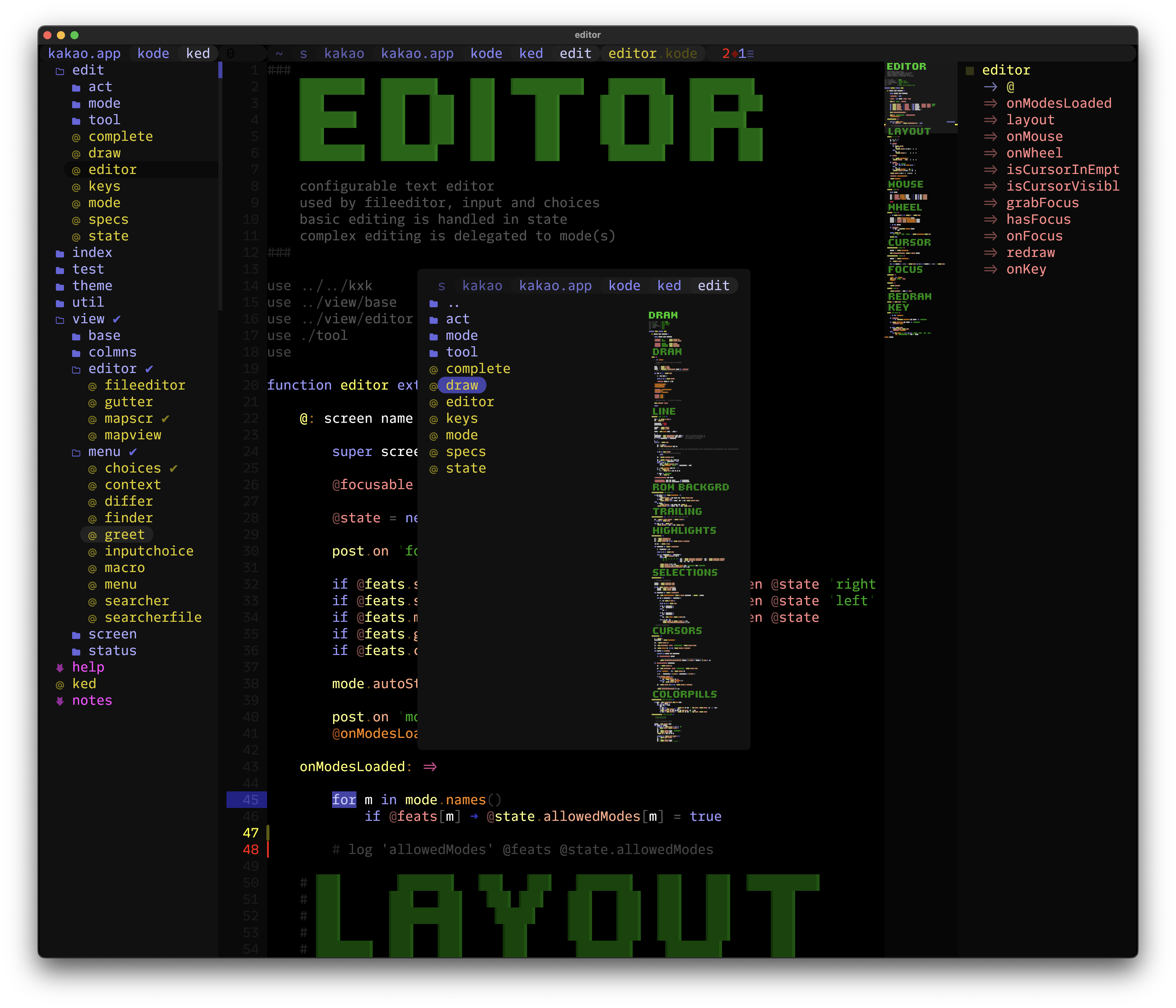Click the arrow icon beside onModesLoaded in outline
The height and width of the screenshot is (1008, 1176).
(x=990, y=104)
